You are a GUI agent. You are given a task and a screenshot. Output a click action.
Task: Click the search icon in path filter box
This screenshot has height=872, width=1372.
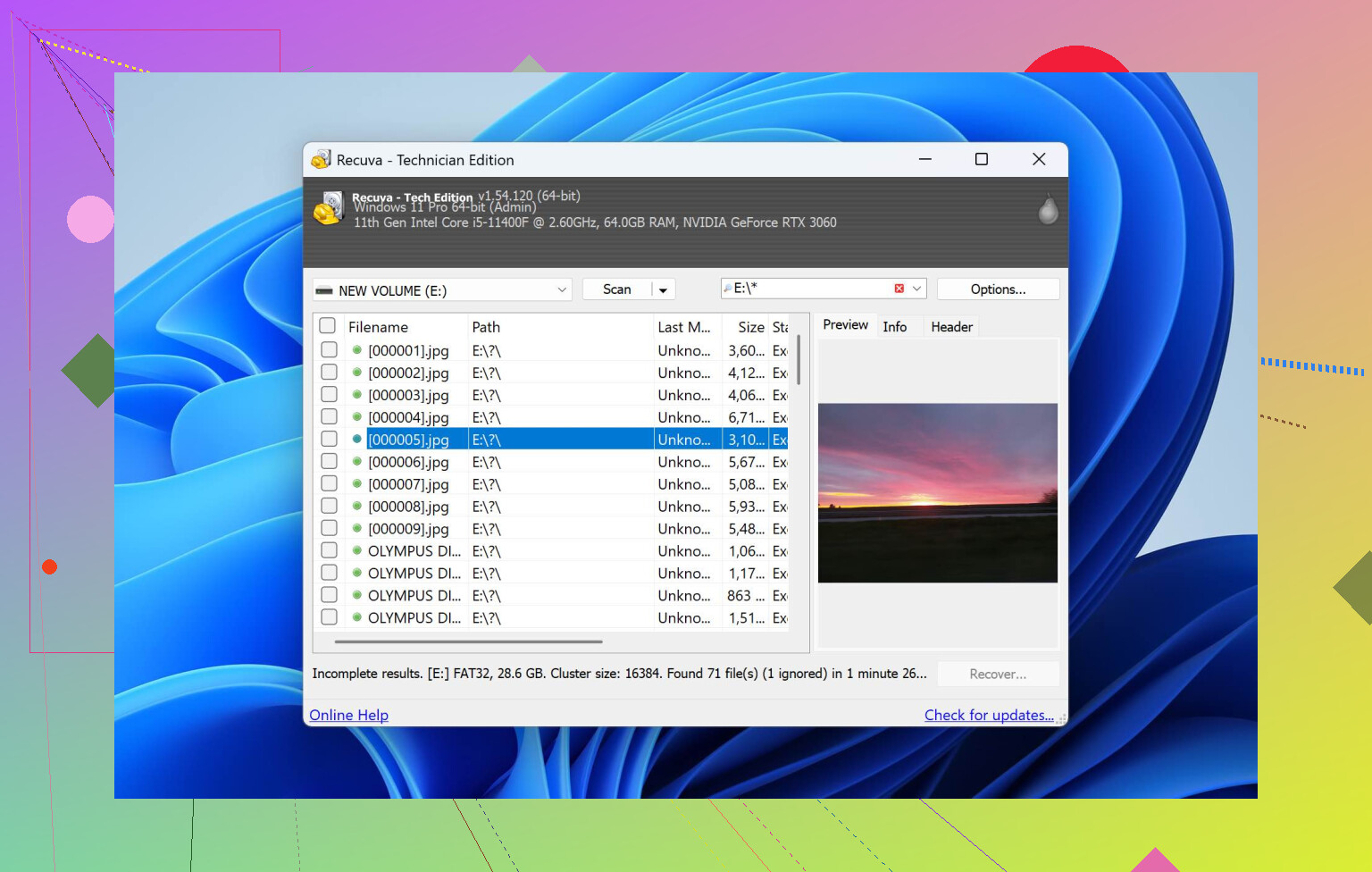click(728, 289)
